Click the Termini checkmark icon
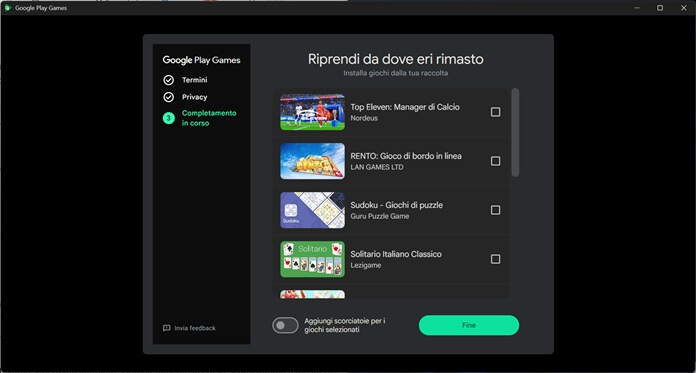The width and height of the screenshot is (696, 373). (169, 80)
